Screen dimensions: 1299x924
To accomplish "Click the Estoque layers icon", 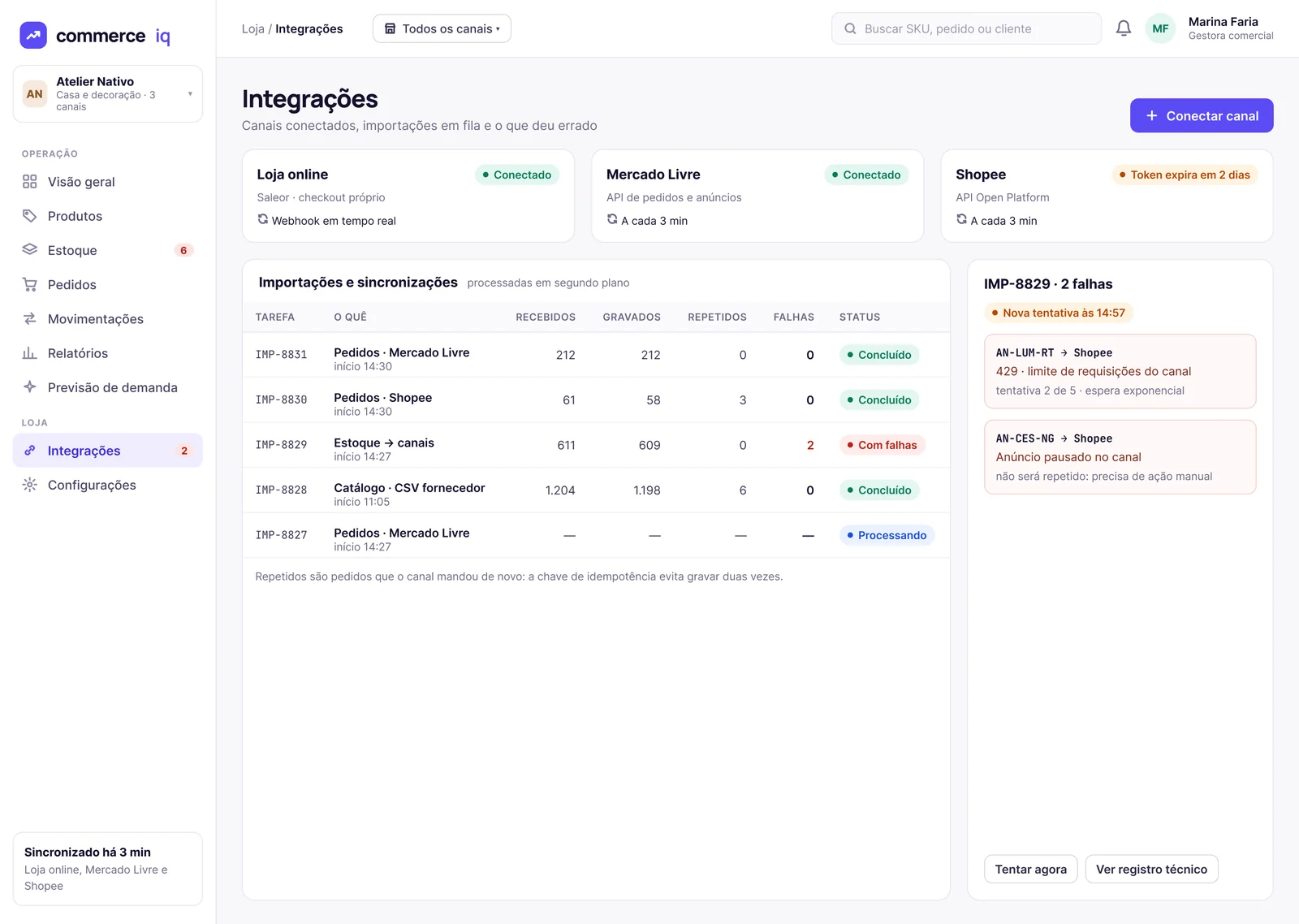I will coord(30,250).
